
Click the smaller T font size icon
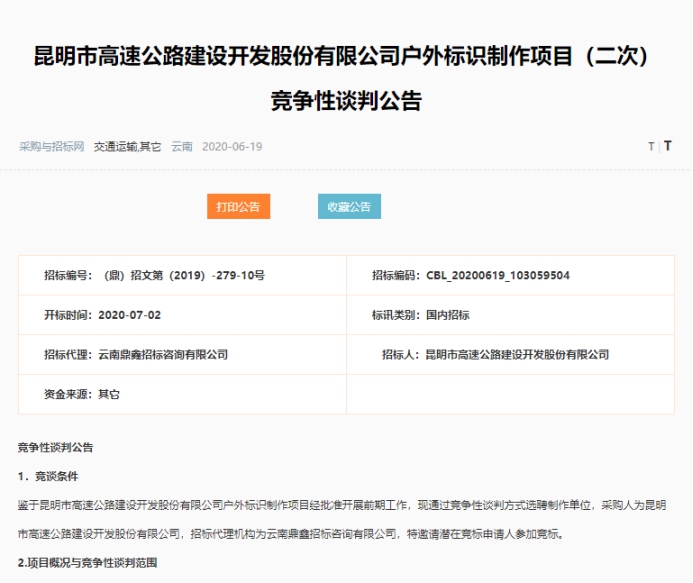pyautogui.click(x=651, y=146)
